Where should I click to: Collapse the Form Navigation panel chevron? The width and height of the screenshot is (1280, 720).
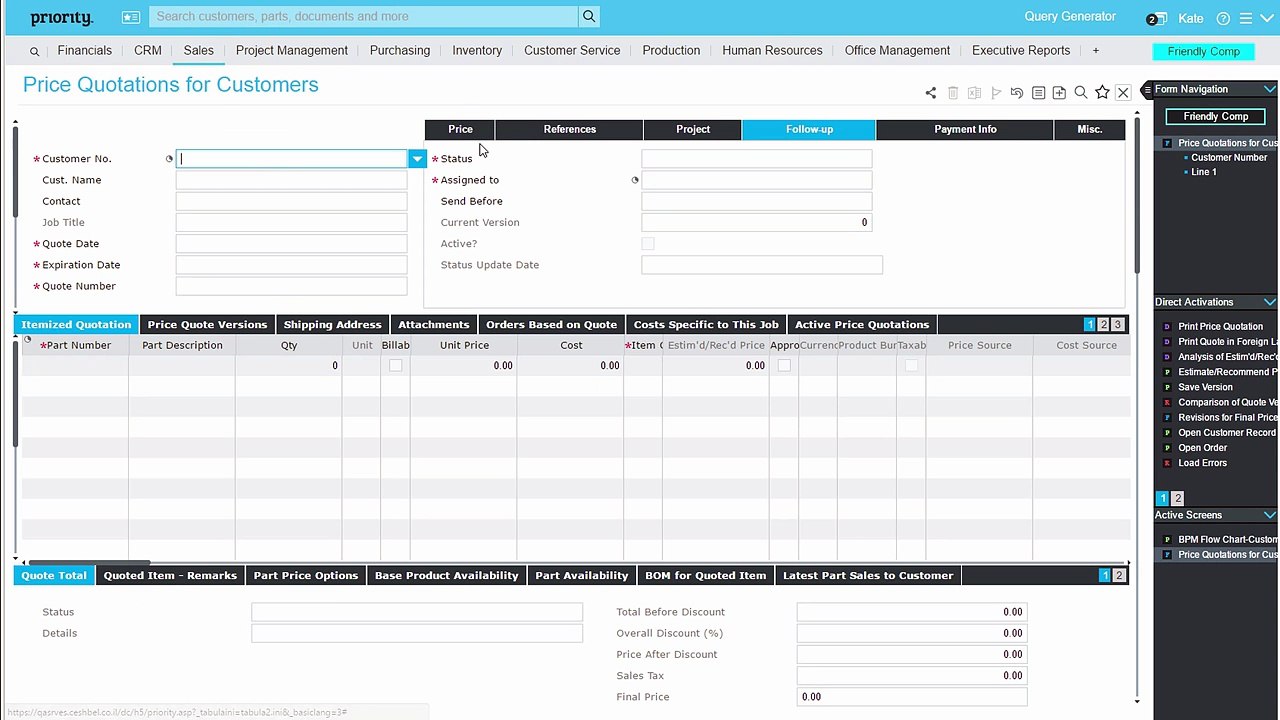click(x=1269, y=90)
